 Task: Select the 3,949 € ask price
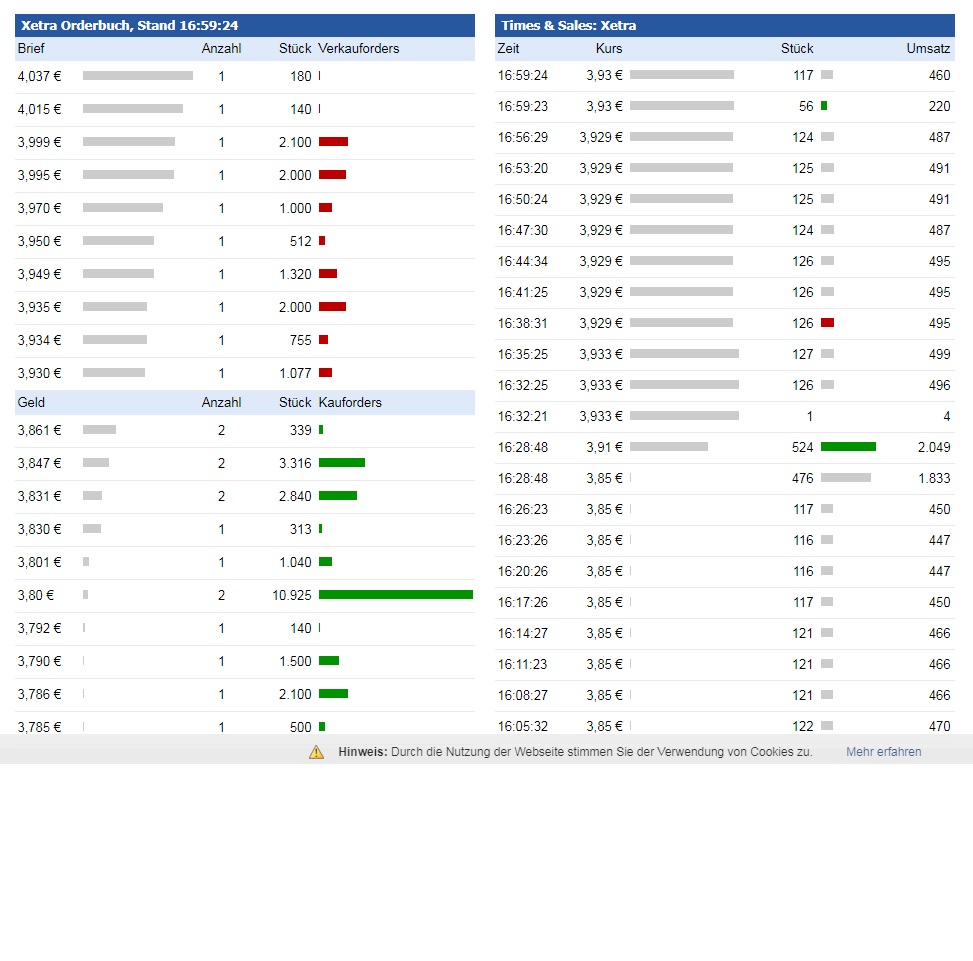click(x=40, y=274)
